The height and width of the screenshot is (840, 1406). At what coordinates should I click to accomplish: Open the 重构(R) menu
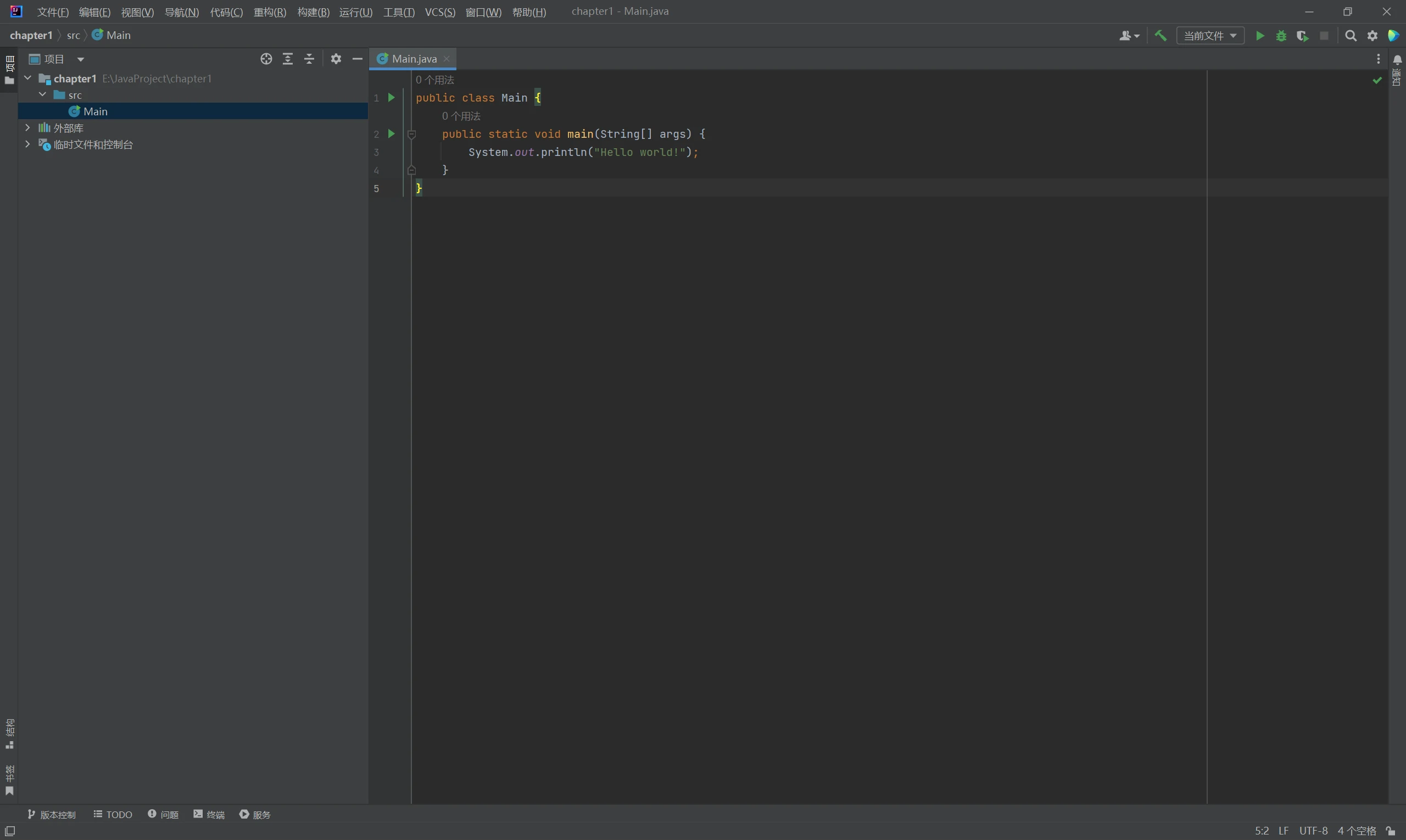coord(270,12)
